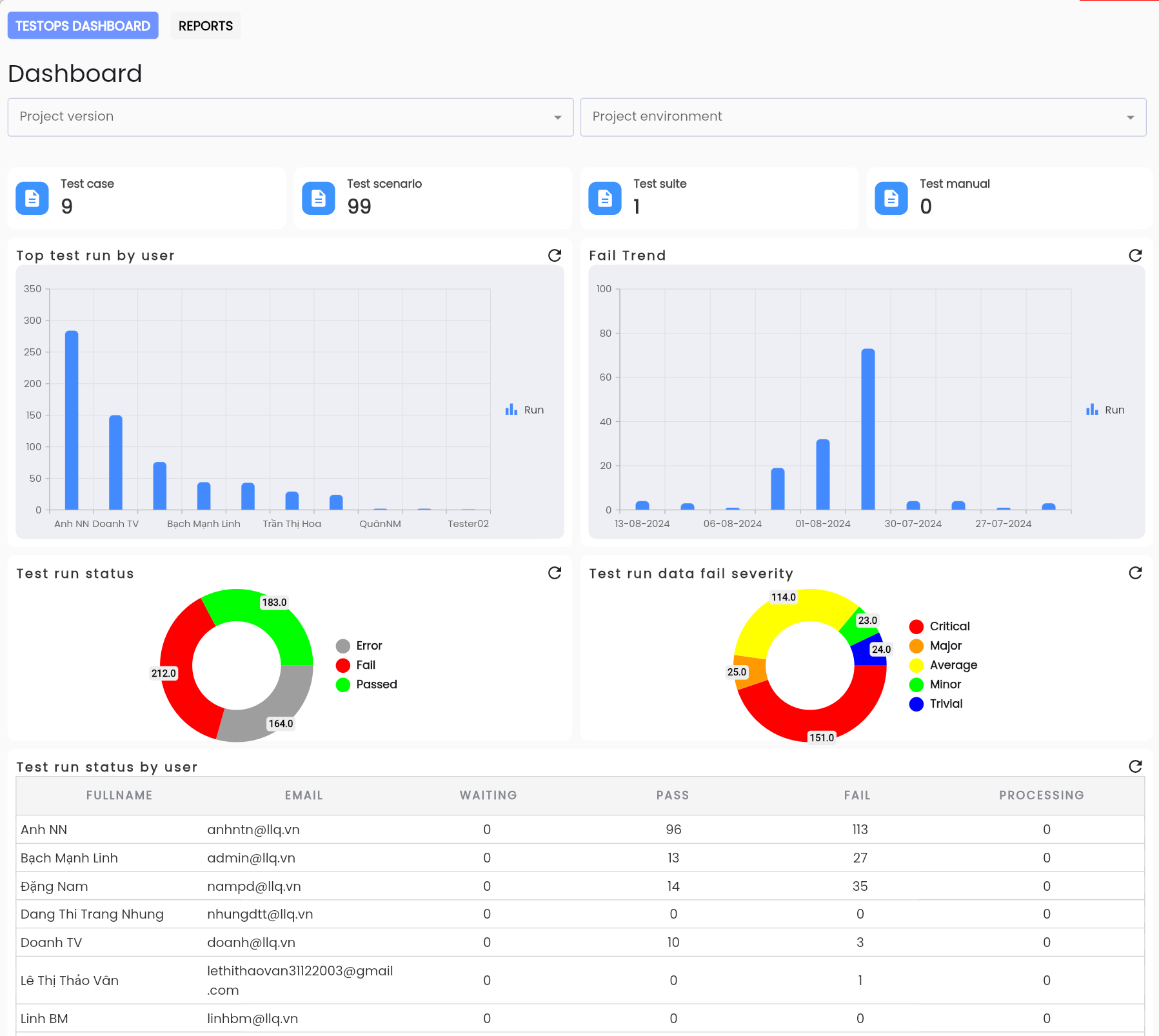The width and height of the screenshot is (1159, 1036).
Task: Switch to the TestOps Dashboard tab
Action: click(83, 26)
